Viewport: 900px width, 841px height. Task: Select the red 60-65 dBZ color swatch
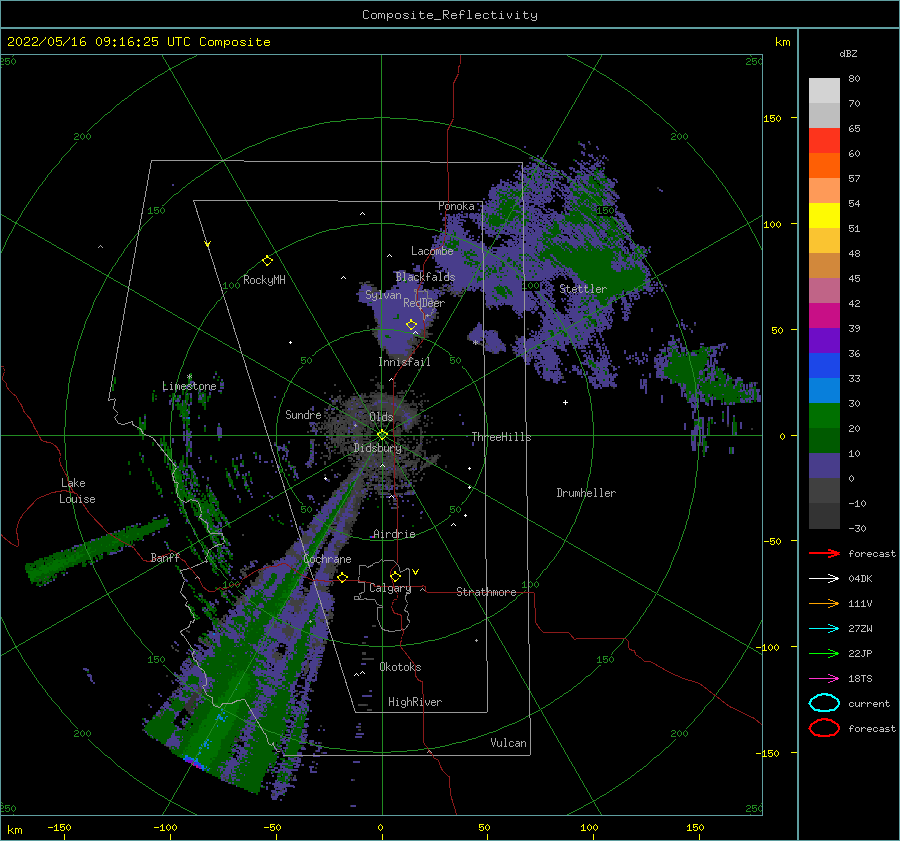[x=824, y=141]
